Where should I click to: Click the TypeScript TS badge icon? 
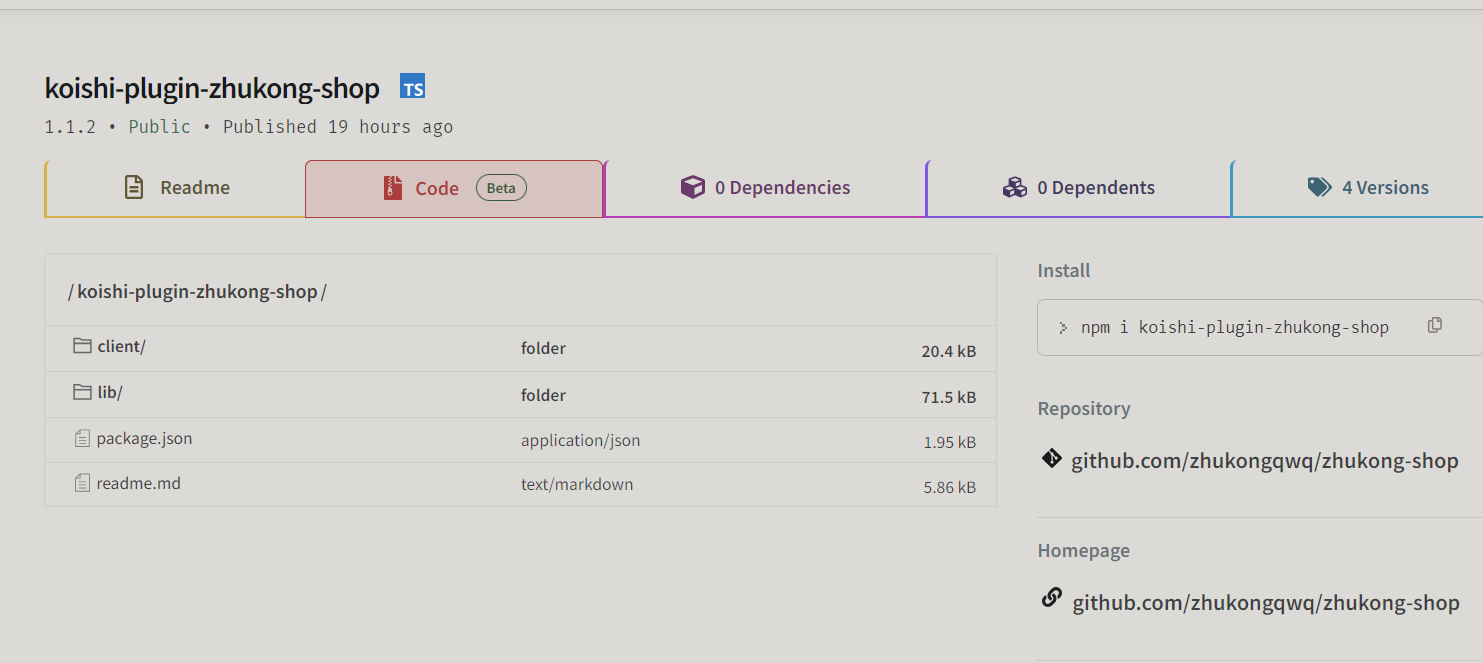tap(413, 88)
